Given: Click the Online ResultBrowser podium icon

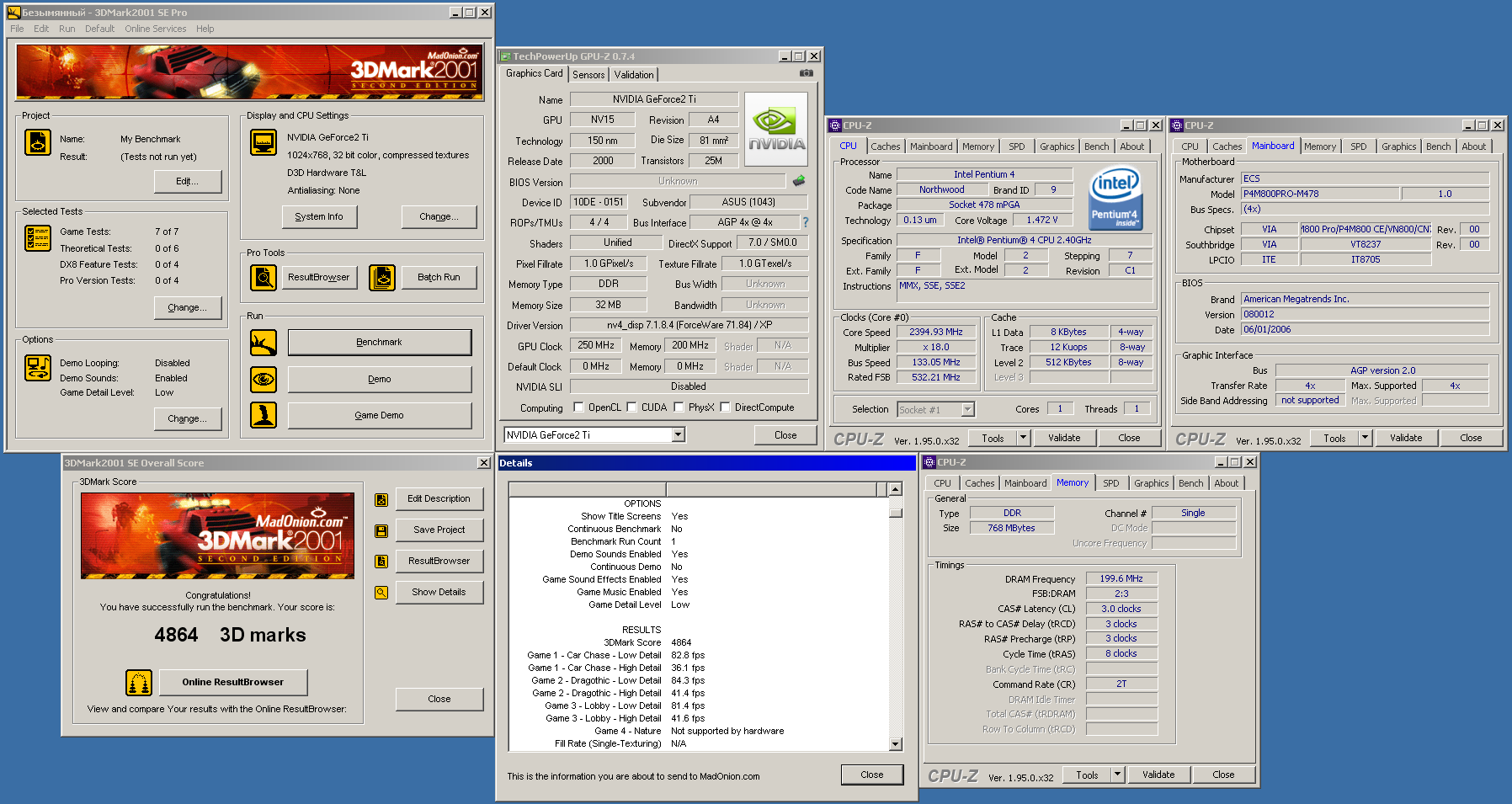Looking at the screenshot, I should pyautogui.click(x=139, y=683).
